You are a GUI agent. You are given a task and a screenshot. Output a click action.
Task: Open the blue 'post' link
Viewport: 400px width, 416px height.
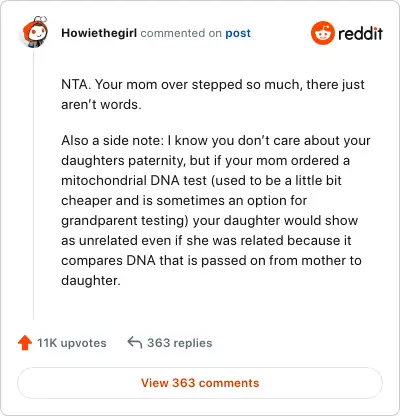pos(238,33)
